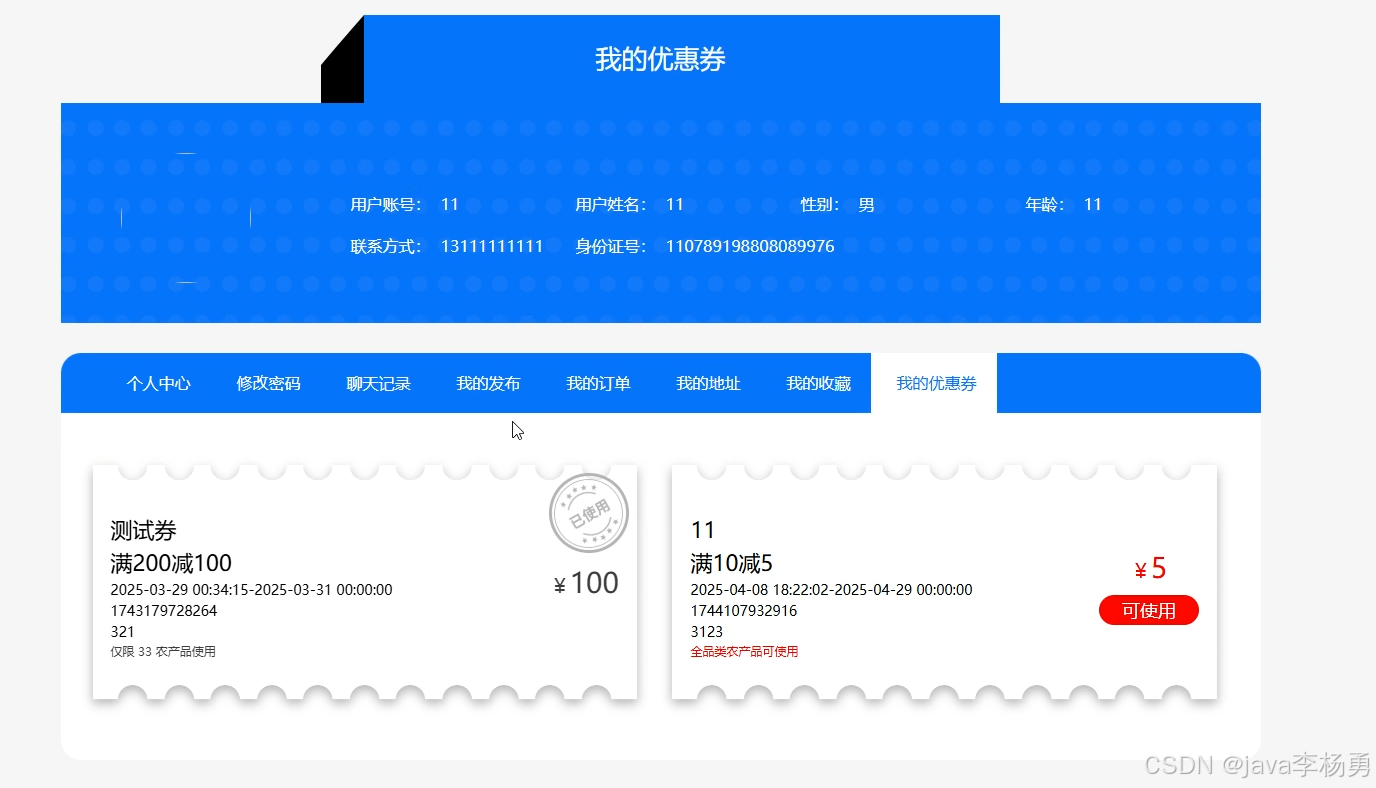Open the 我的收藏 tab
1376x788 pixels.
(x=818, y=383)
